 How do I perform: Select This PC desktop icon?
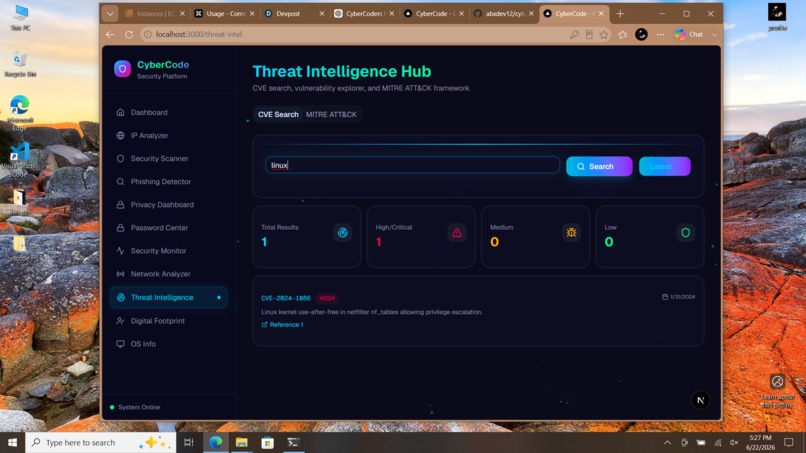click(20, 17)
